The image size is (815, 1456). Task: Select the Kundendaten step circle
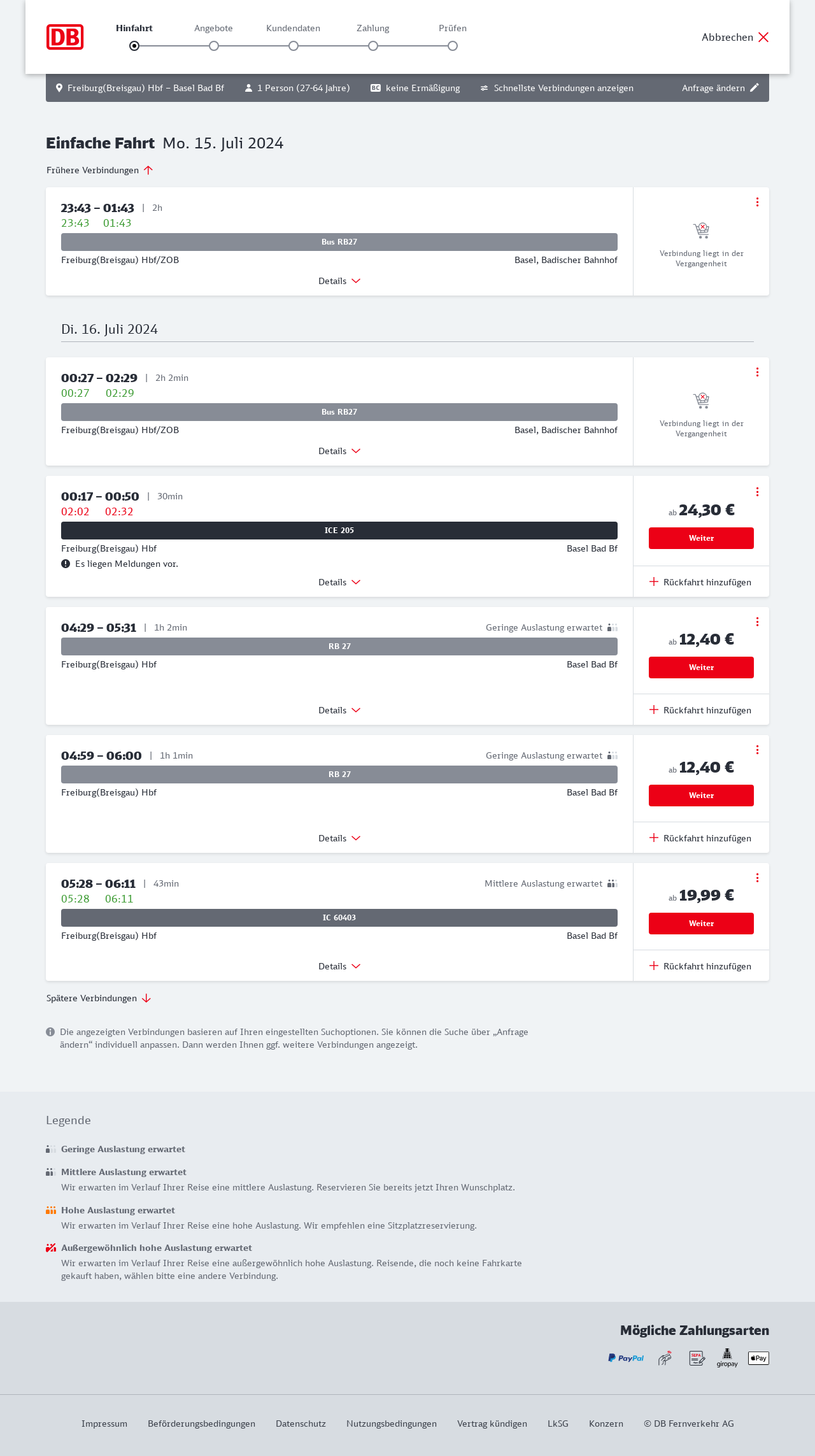point(294,46)
